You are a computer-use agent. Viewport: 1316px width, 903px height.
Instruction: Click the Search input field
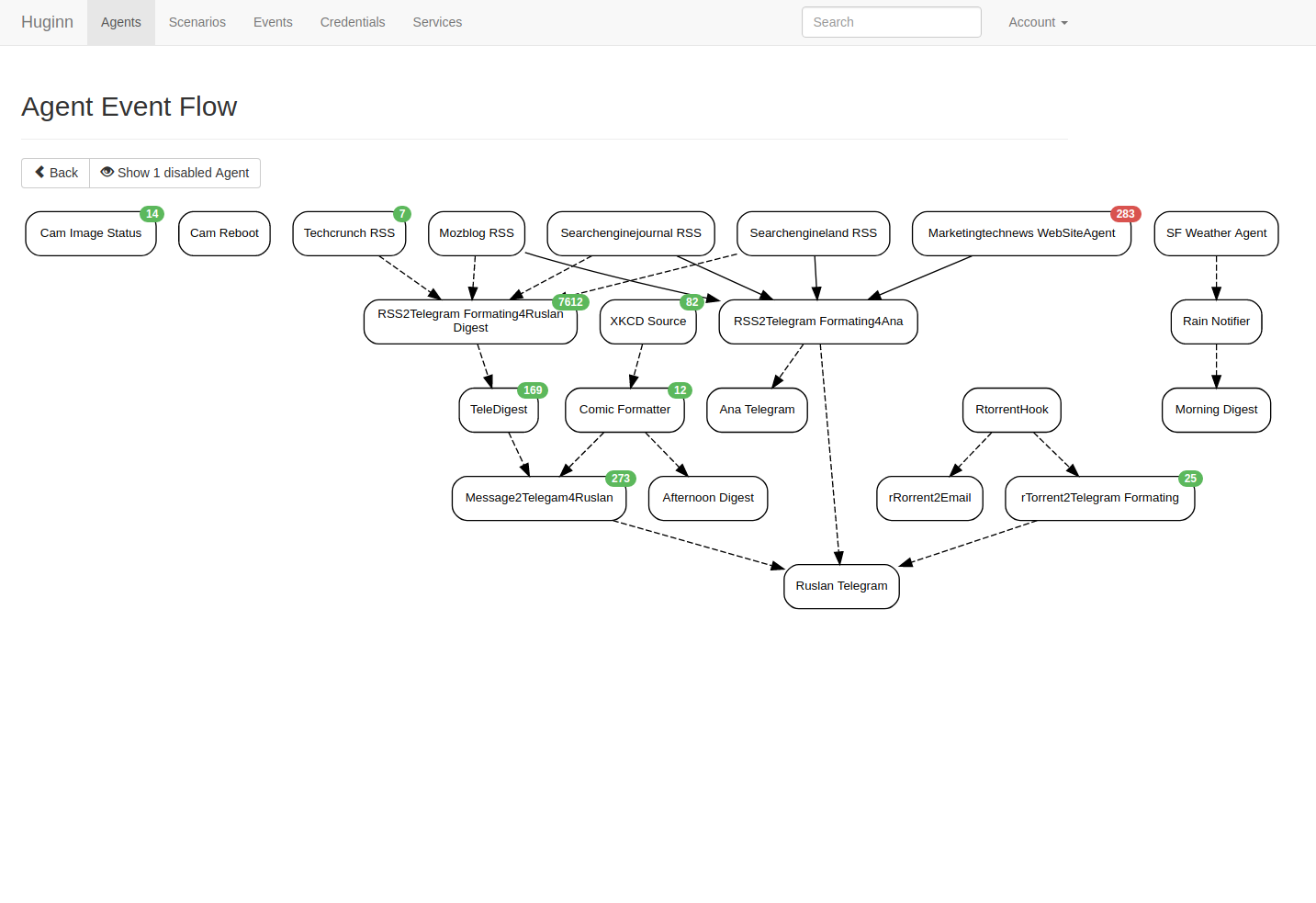[x=891, y=22]
